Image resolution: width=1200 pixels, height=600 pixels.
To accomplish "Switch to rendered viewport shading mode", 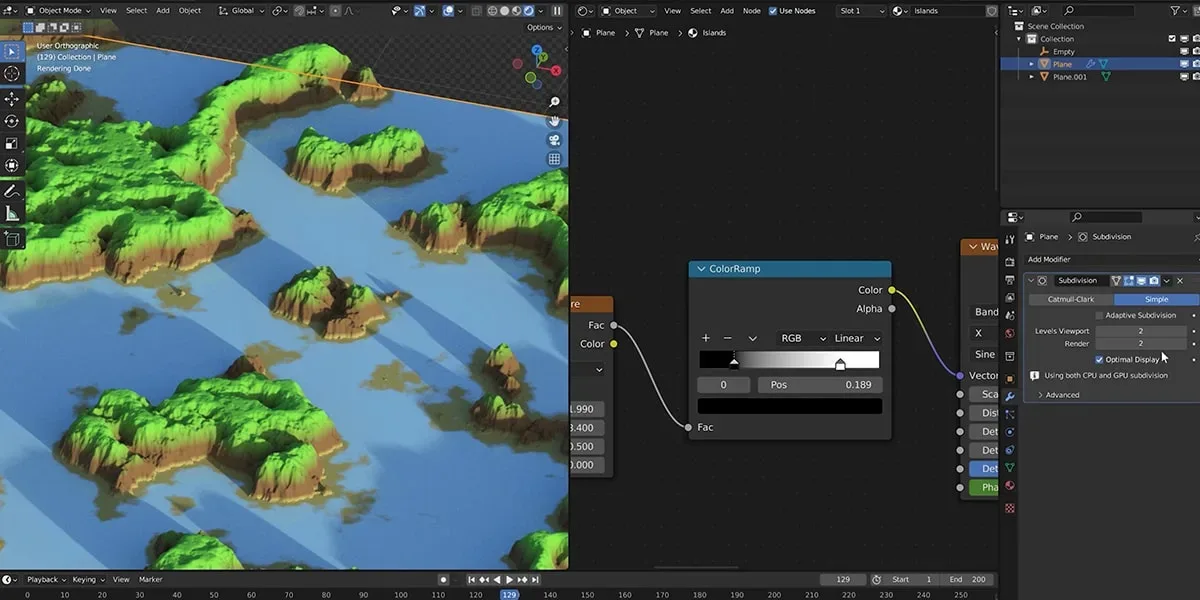I will 528,10.
